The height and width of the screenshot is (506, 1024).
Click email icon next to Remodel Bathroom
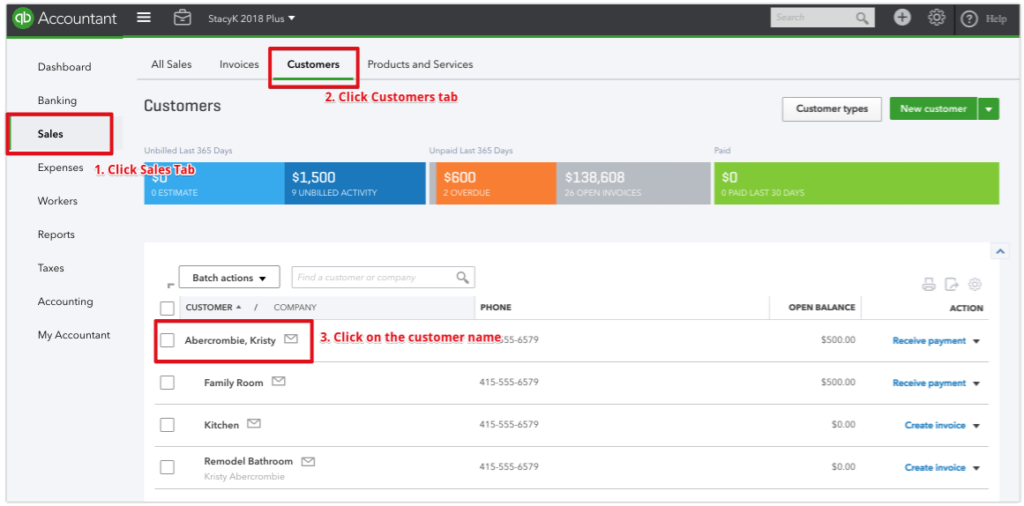(x=308, y=461)
